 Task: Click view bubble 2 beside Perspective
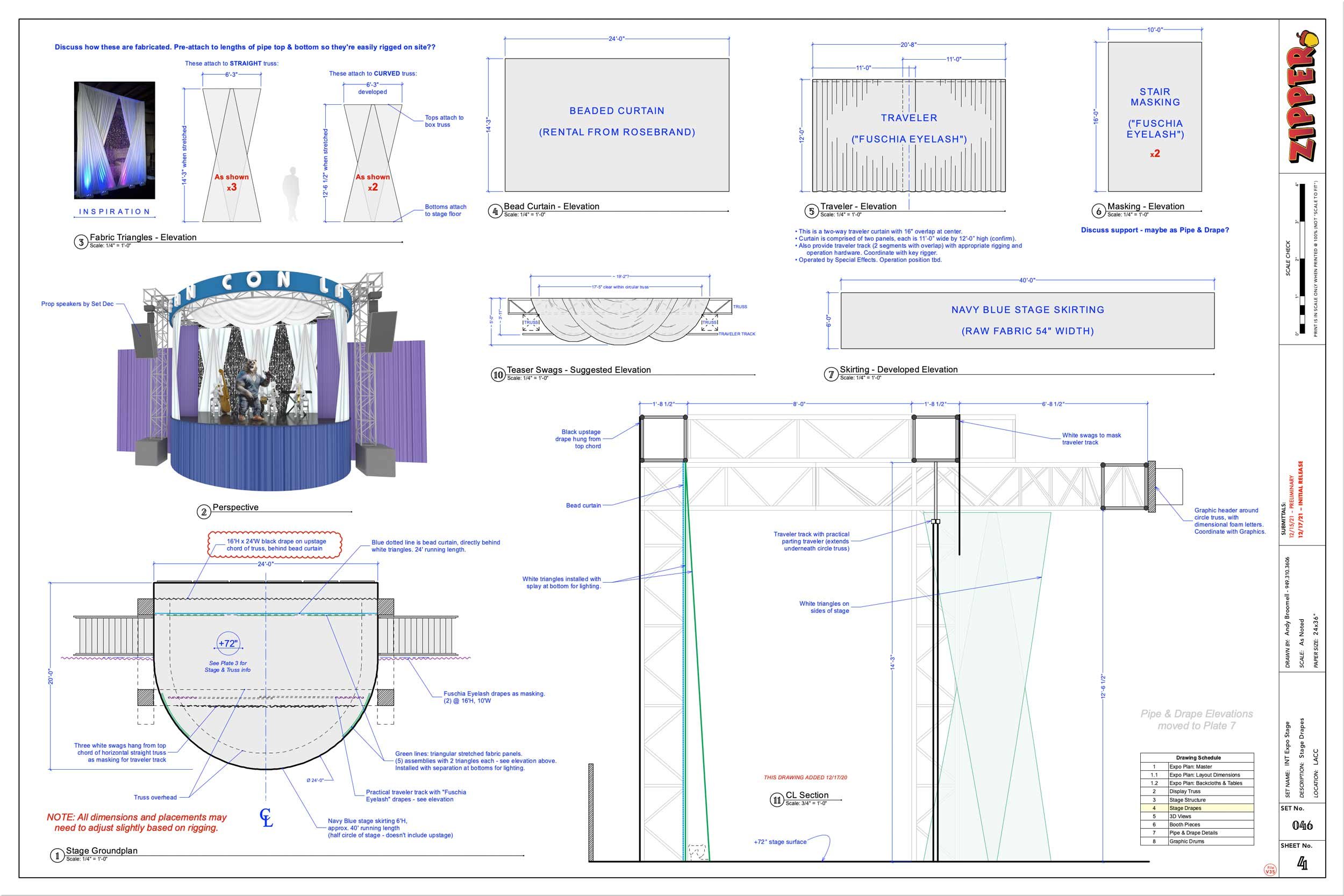(204, 512)
